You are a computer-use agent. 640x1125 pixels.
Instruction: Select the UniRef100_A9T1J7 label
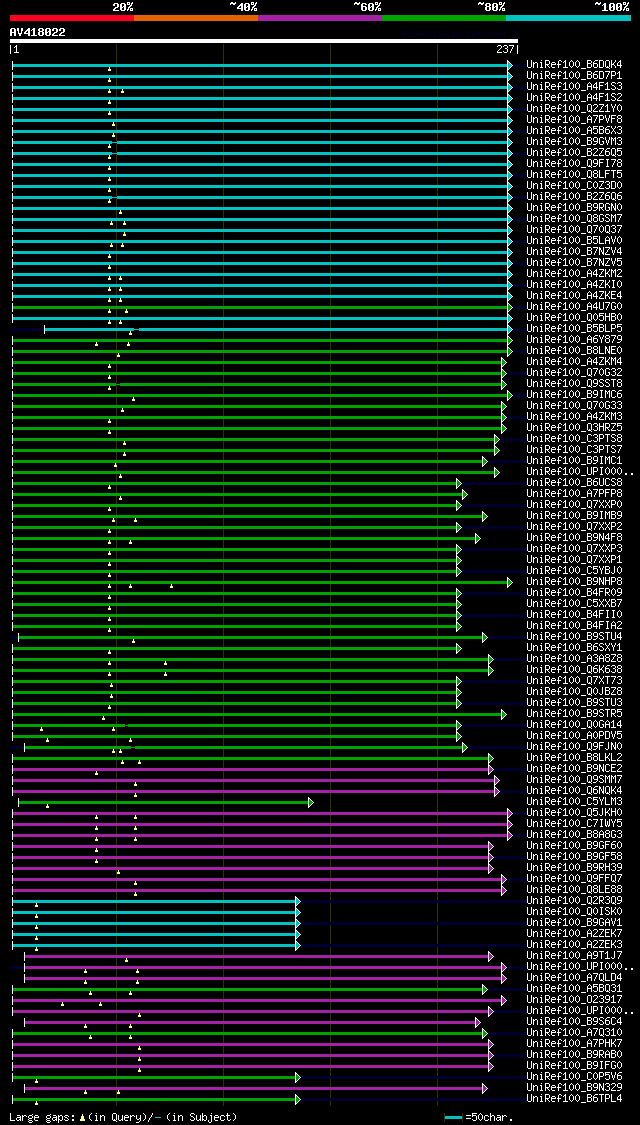[574, 956]
